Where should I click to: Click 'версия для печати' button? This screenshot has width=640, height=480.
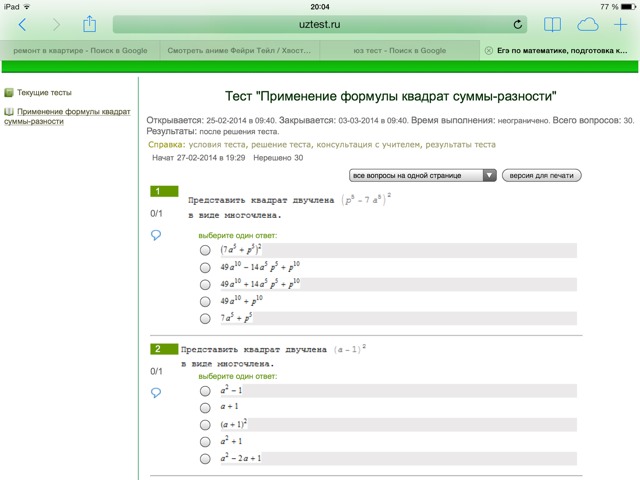542,176
